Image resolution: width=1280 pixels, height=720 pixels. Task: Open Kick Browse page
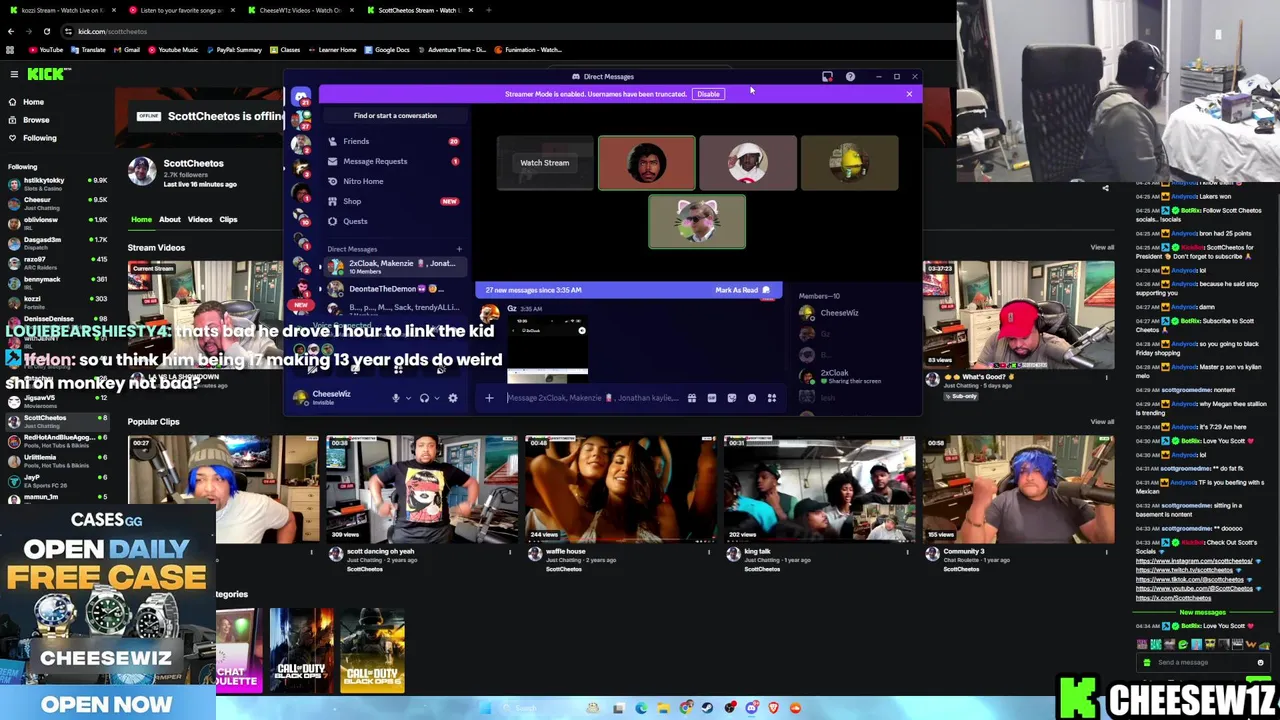[x=36, y=120]
